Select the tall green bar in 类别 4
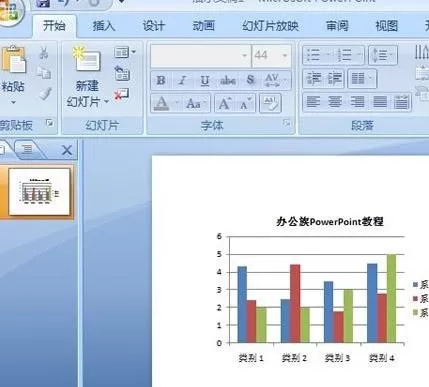 [x=391, y=298]
